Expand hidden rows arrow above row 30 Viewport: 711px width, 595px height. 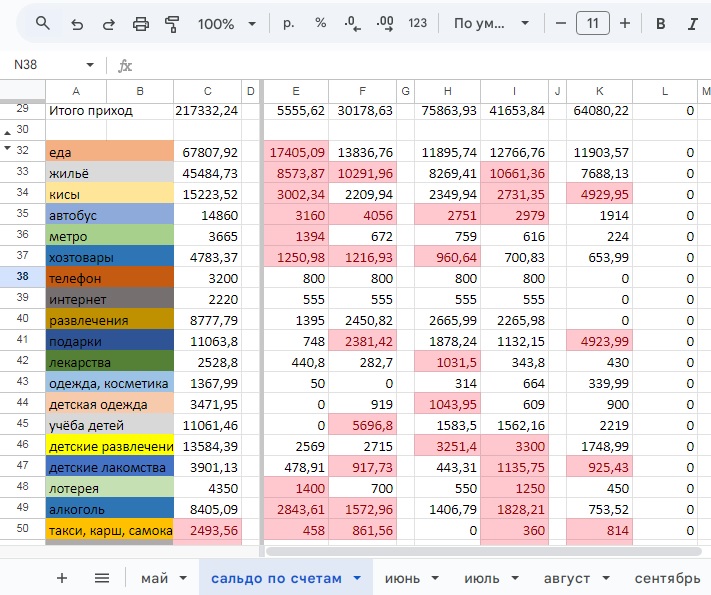[x=7, y=133]
